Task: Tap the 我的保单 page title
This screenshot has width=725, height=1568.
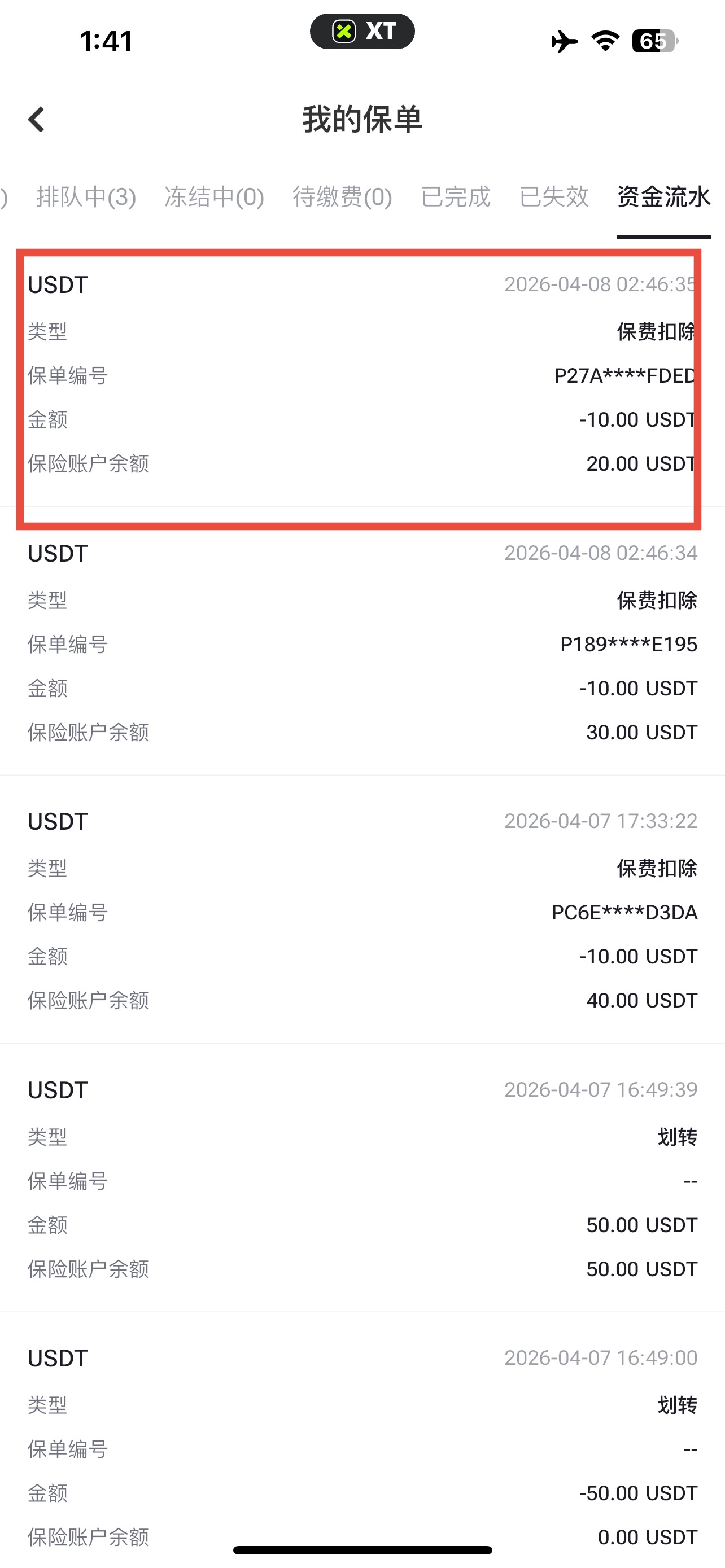Action: [362, 119]
